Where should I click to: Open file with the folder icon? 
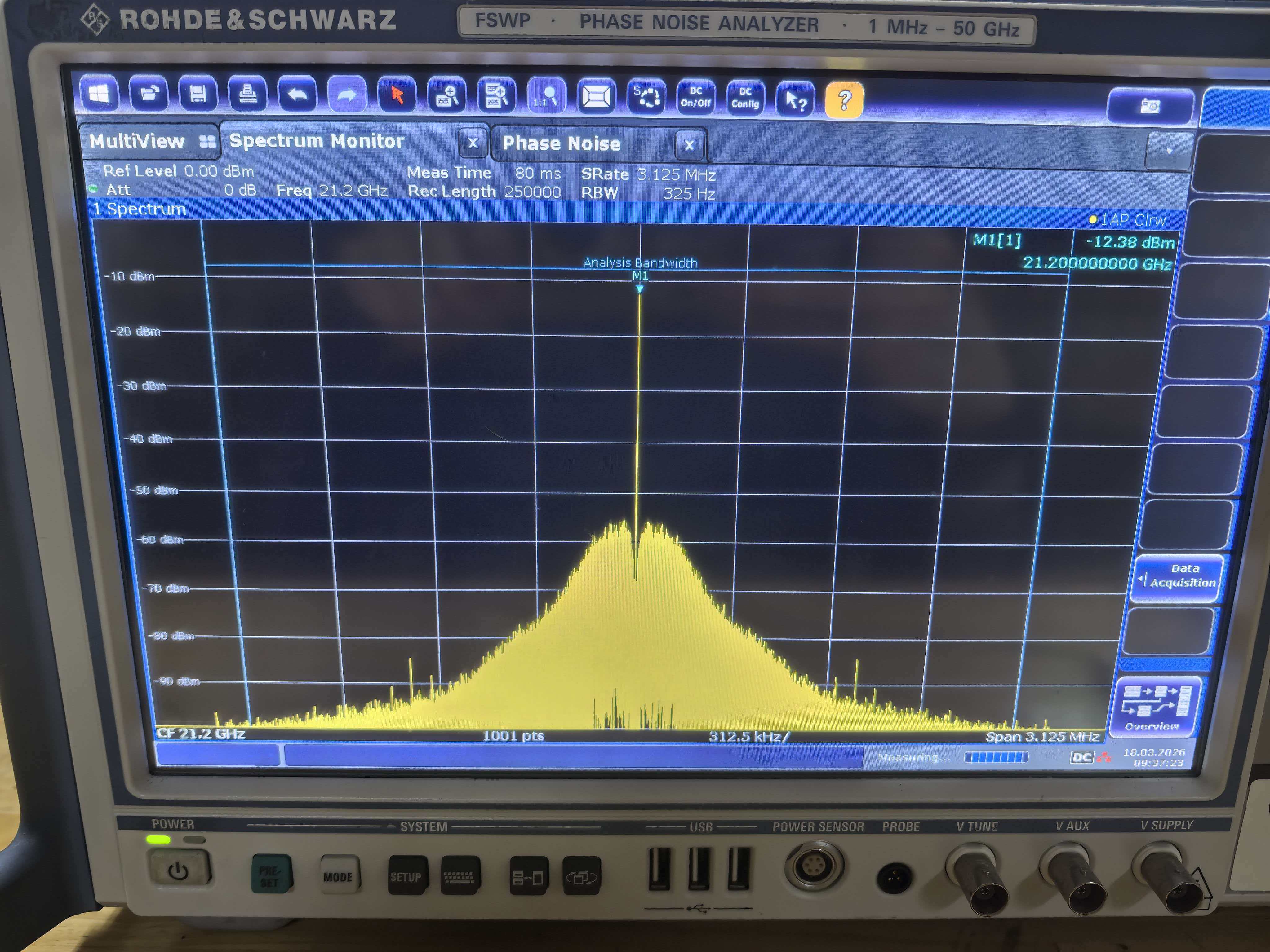tap(149, 94)
